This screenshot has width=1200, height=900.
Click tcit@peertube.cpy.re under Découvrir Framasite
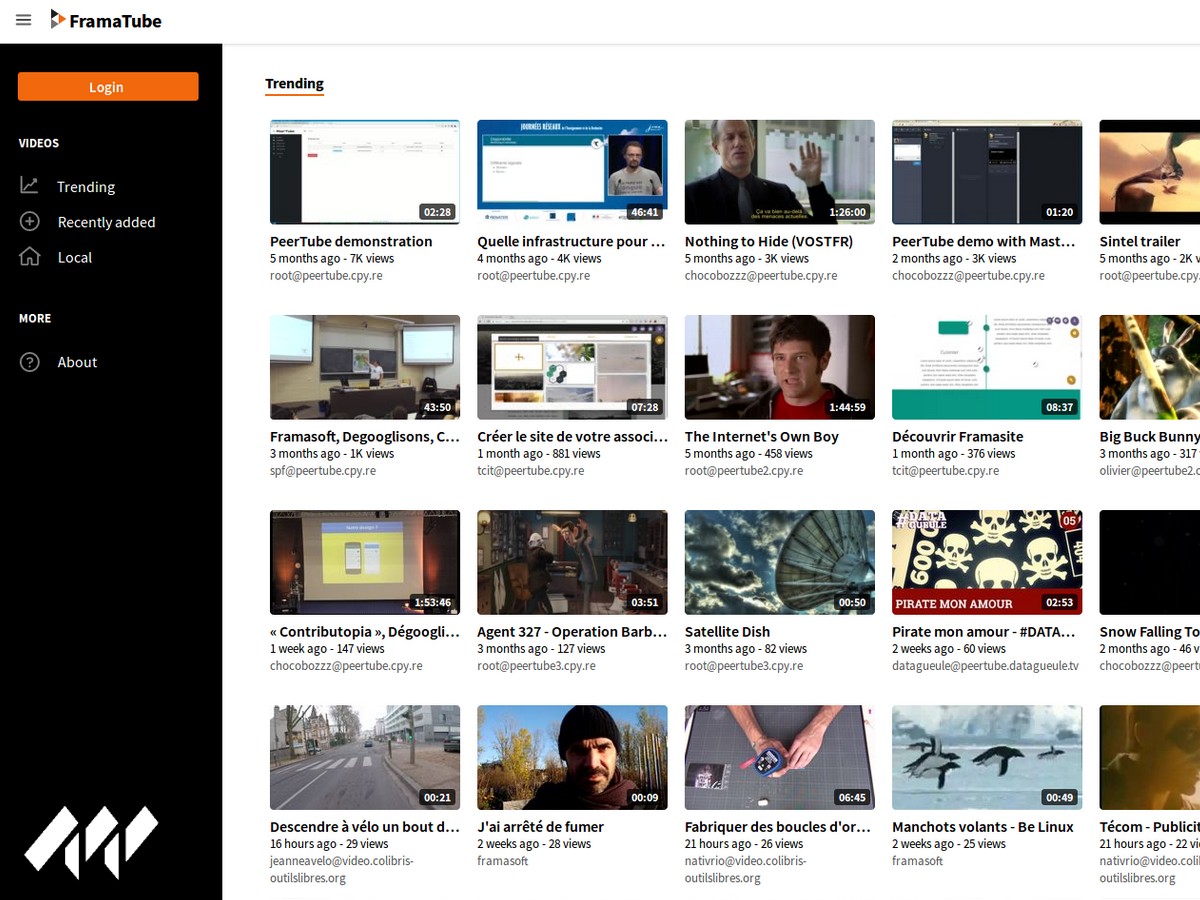(x=946, y=470)
